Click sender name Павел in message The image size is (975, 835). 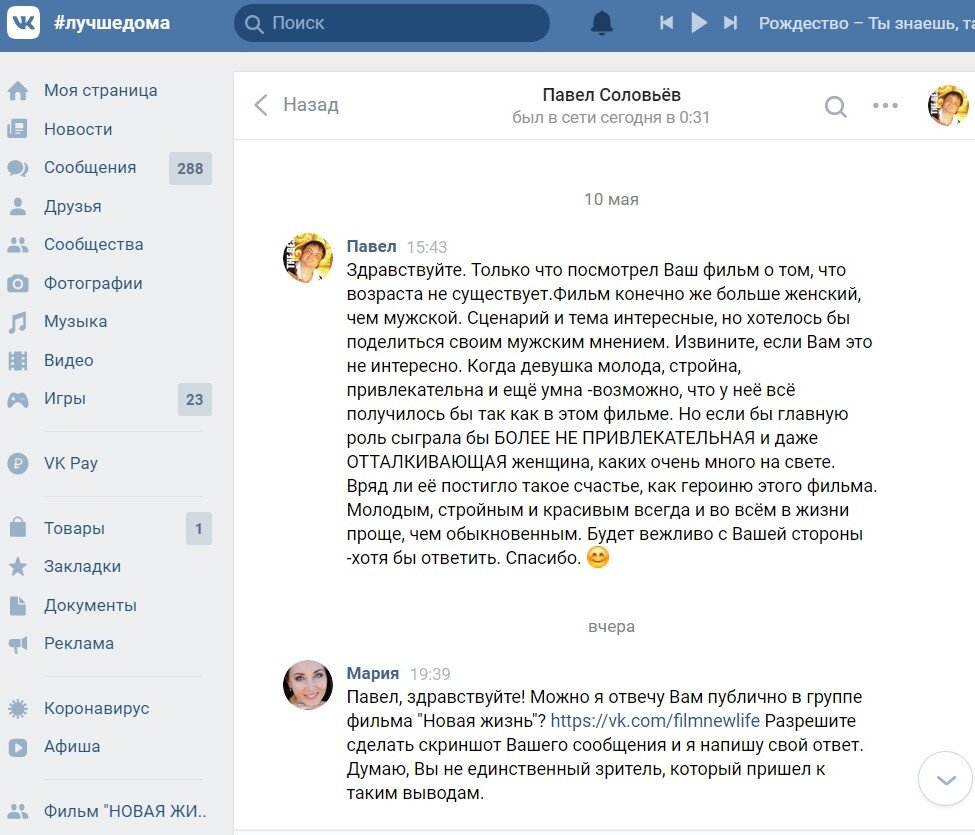(x=371, y=246)
